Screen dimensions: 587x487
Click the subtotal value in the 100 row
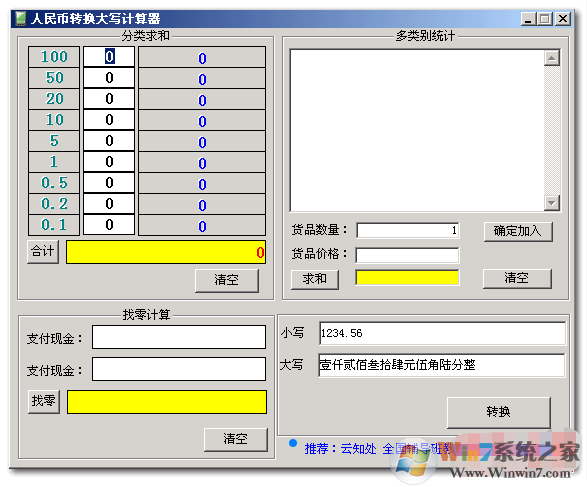pos(202,58)
